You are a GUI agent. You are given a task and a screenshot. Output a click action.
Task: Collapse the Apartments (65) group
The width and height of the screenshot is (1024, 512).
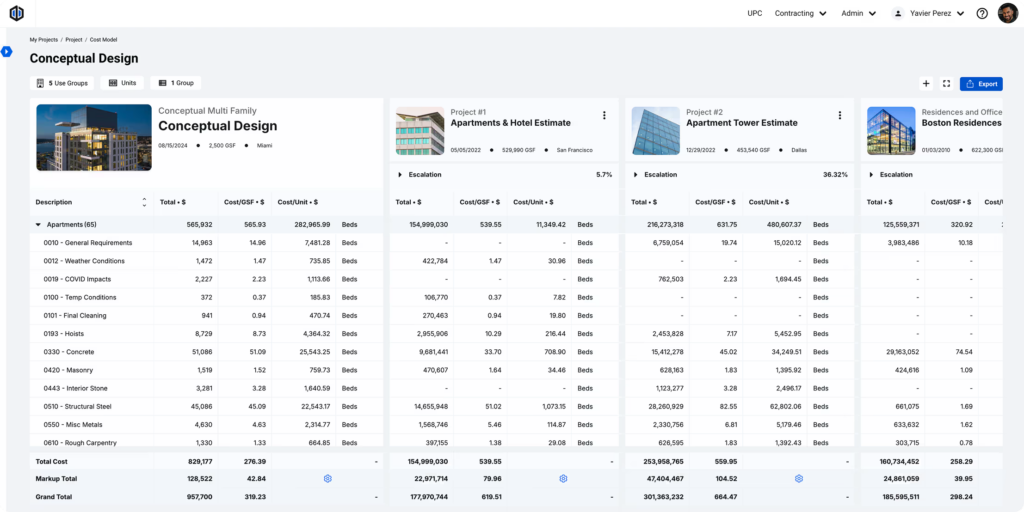pyautogui.click(x=38, y=225)
